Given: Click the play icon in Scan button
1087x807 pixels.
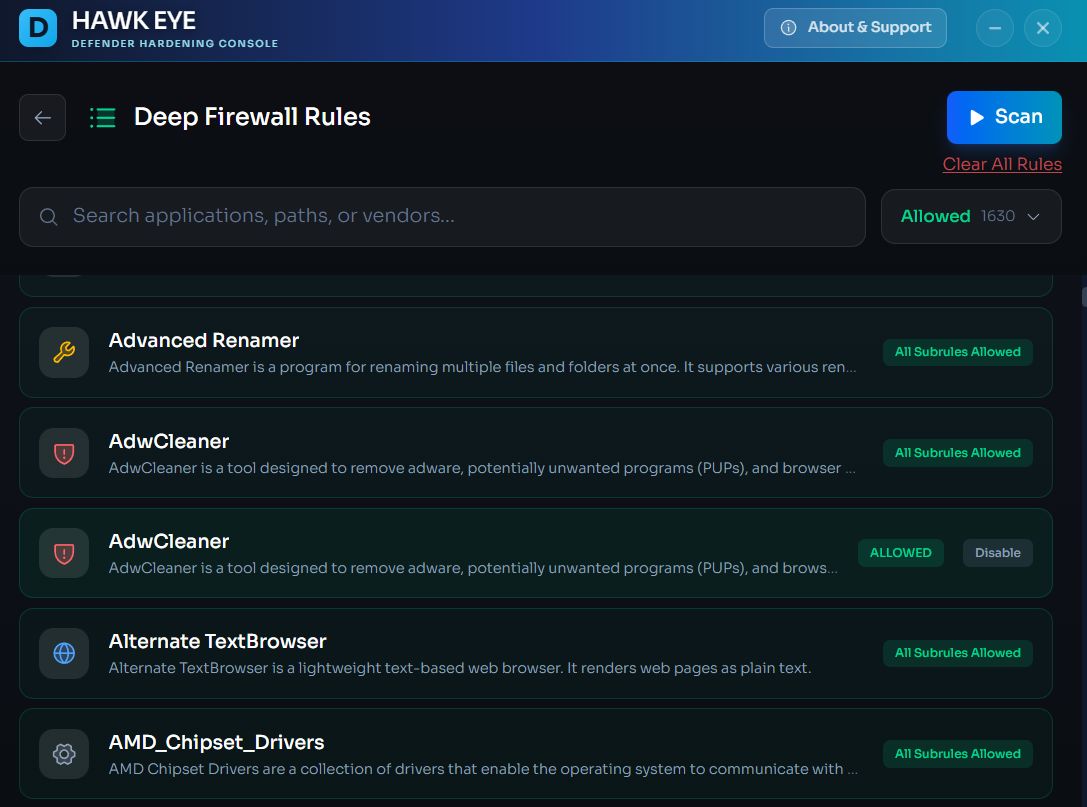Looking at the screenshot, I should click(976, 117).
